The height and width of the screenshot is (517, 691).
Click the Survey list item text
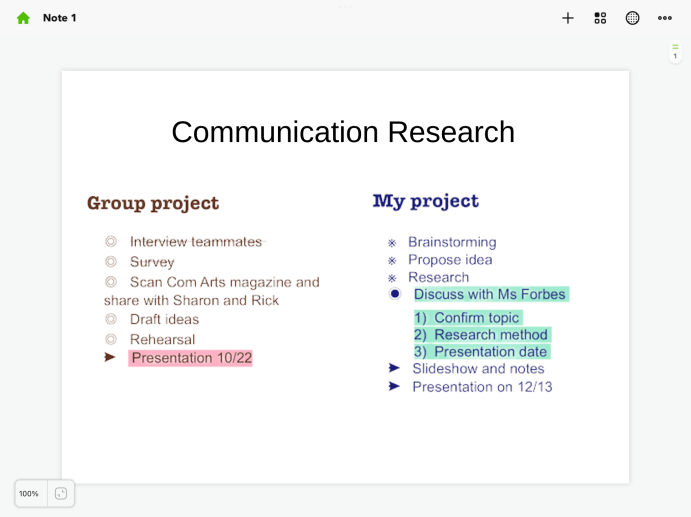click(152, 262)
